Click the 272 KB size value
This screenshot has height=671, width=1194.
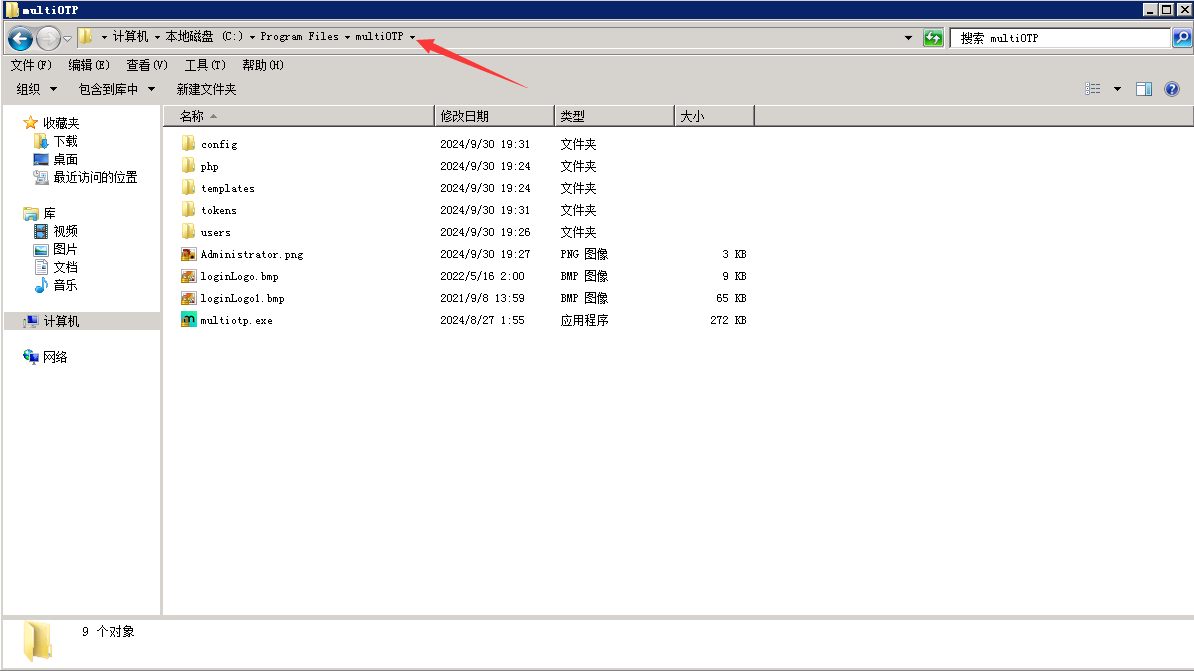(728, 320)
